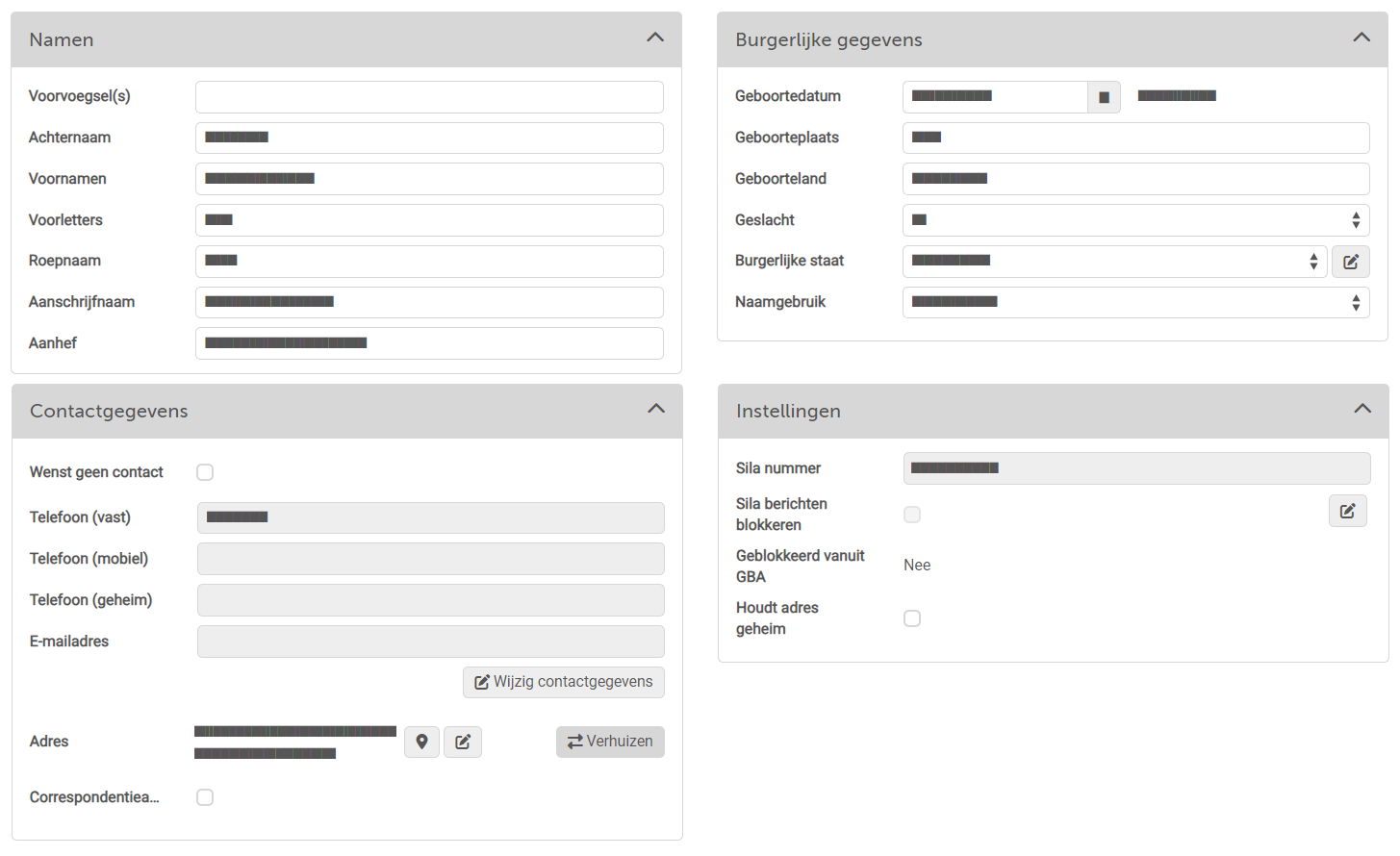Focus the Voorvoegsel(s) input field

click(429, 97)
